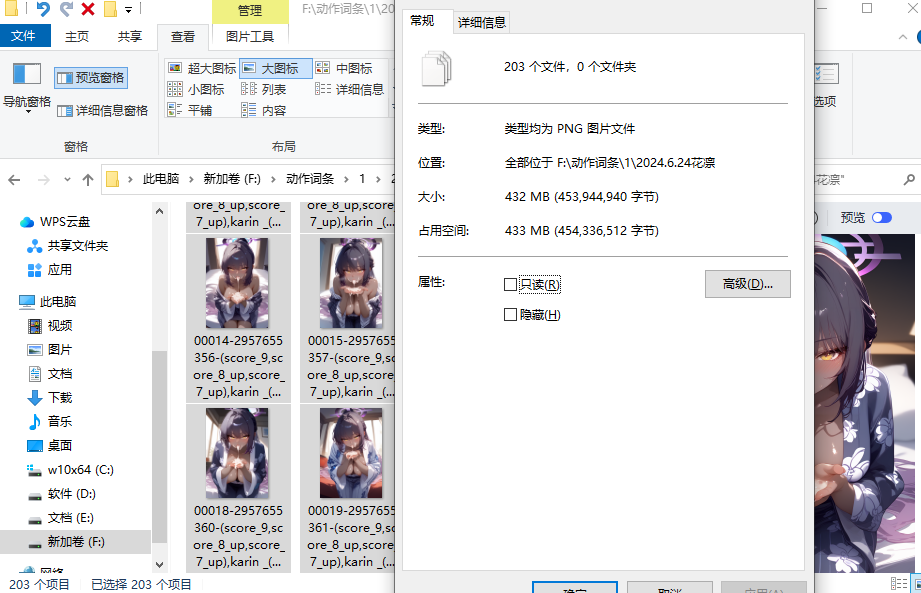Image resolution: width=921 pixels, height=593 pixels.
Task: Expand chevron after 此电脑 in breadcrumb
Action: [x=191, y=179]
